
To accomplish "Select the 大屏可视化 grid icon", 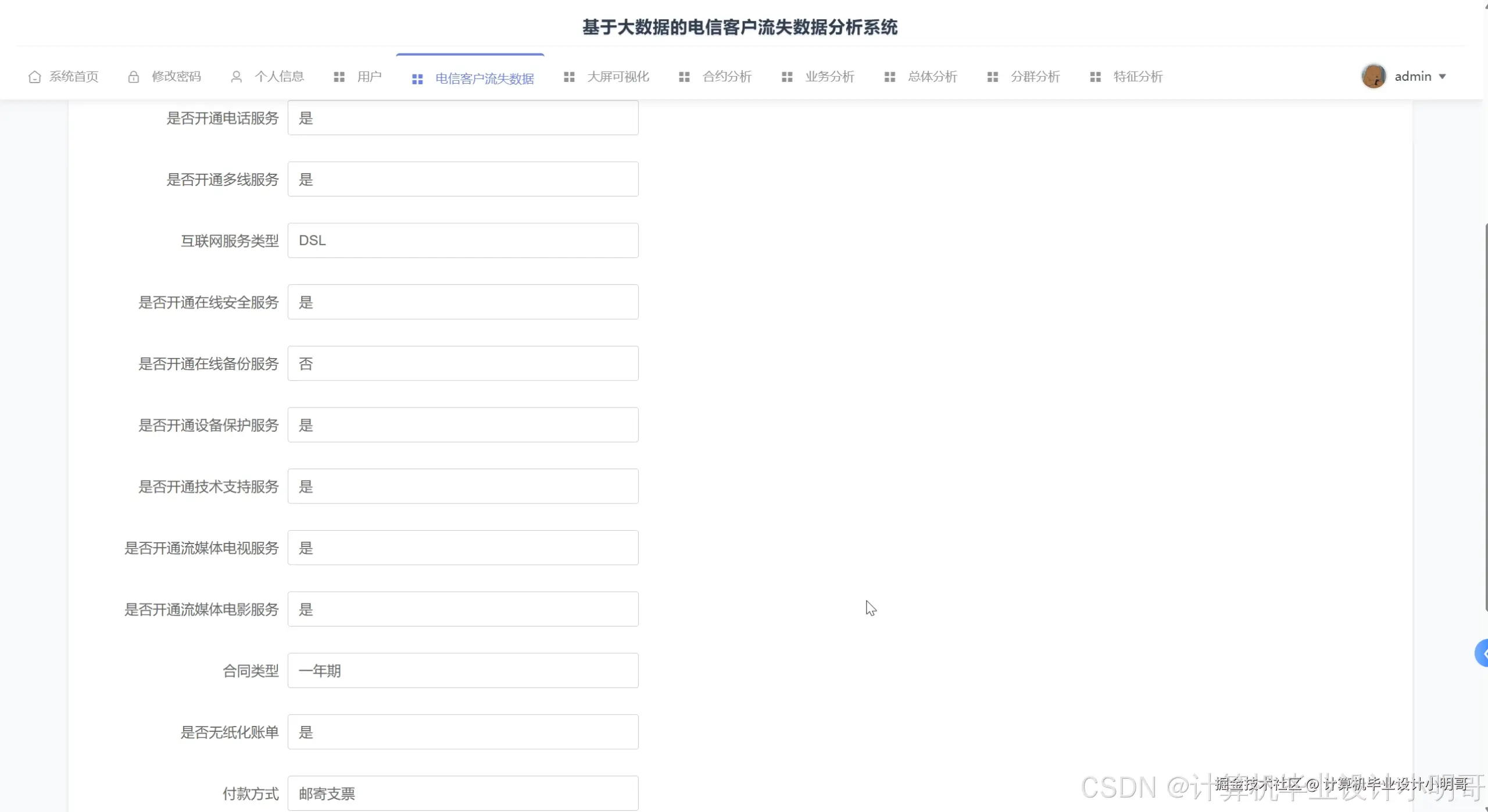I will point(570,76).
